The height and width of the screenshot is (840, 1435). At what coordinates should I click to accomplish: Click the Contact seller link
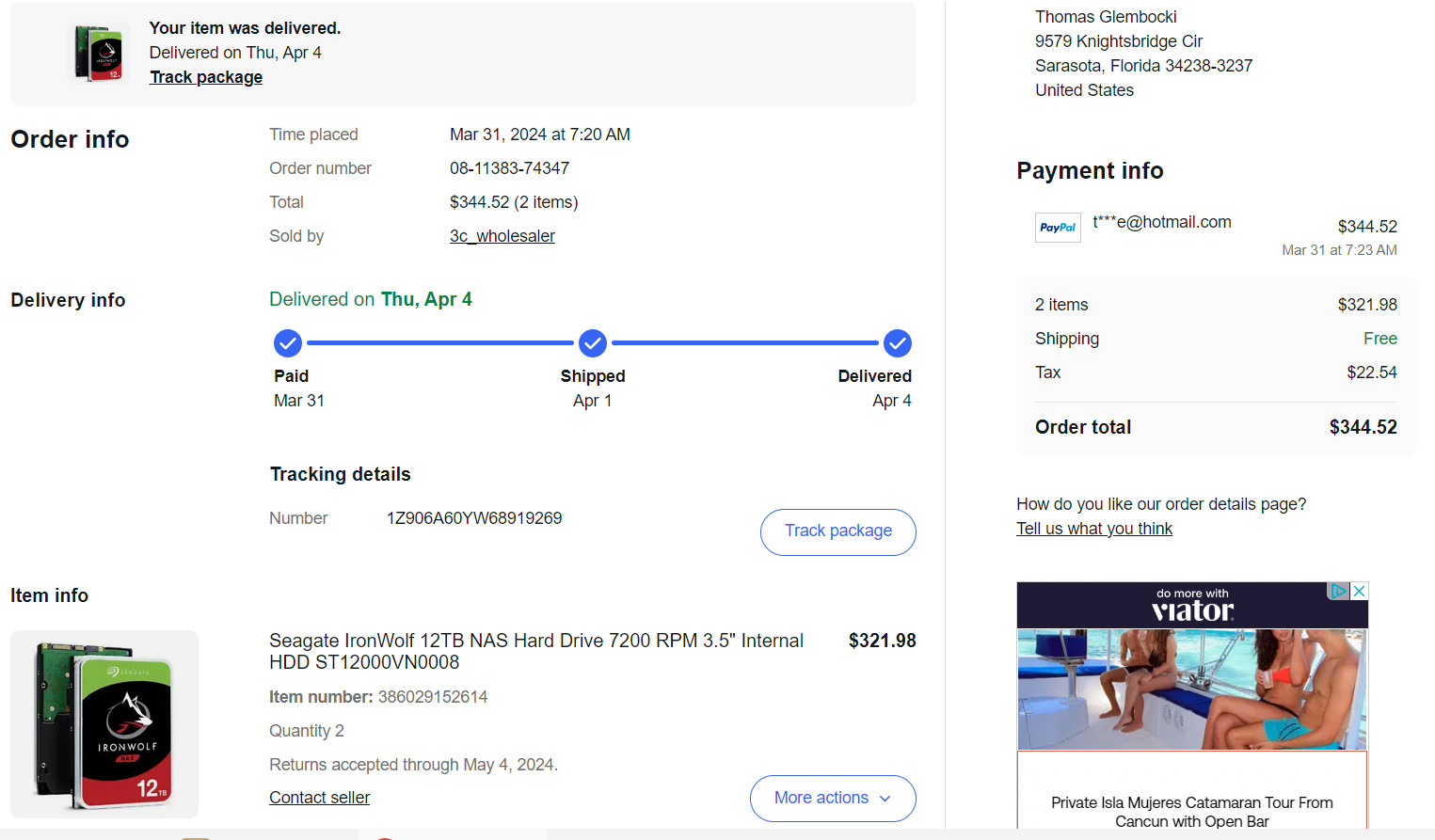click(x=320, y=798)
